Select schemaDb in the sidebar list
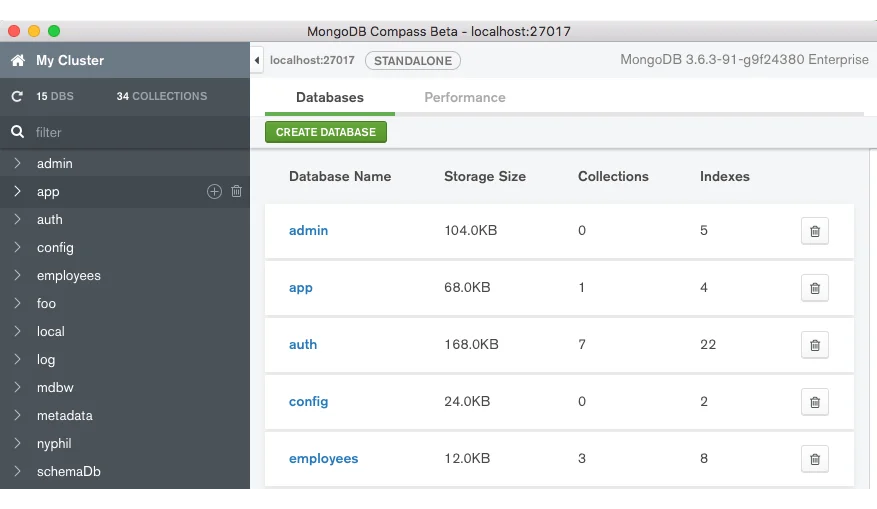This screenshot has width=877, height=509. pyautogui.click(x=69, y=471)
